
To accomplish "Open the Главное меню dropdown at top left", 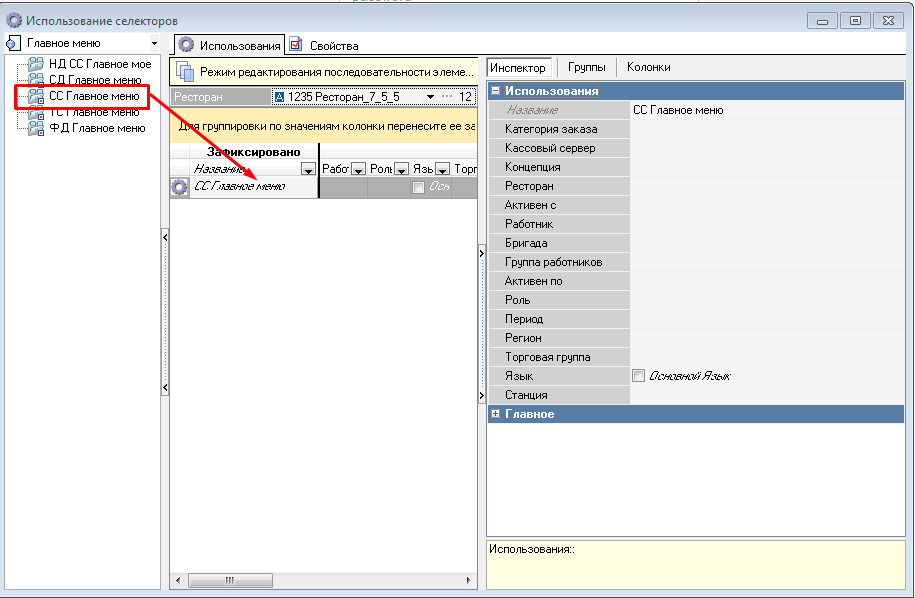I will pyautogui.click(x=154, y=44).
